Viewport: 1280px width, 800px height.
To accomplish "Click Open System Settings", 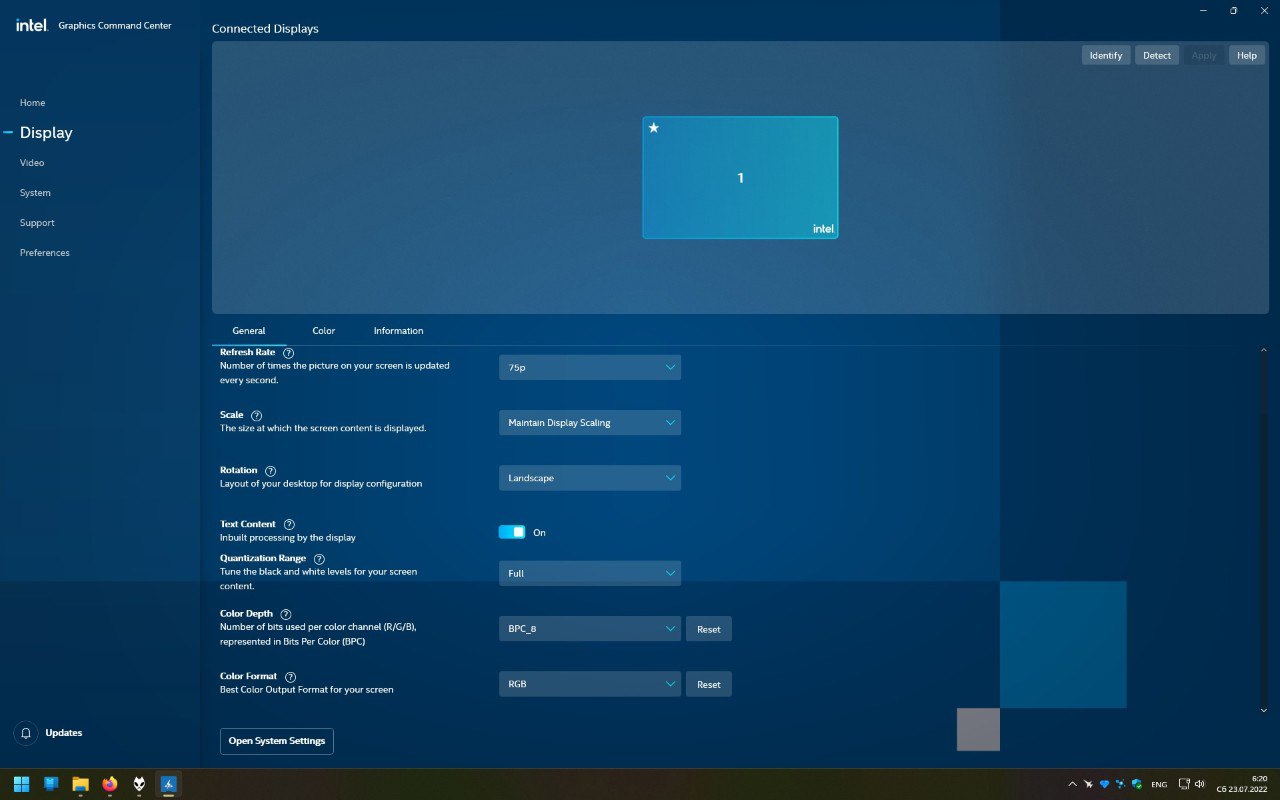I will tap(277, 741).
